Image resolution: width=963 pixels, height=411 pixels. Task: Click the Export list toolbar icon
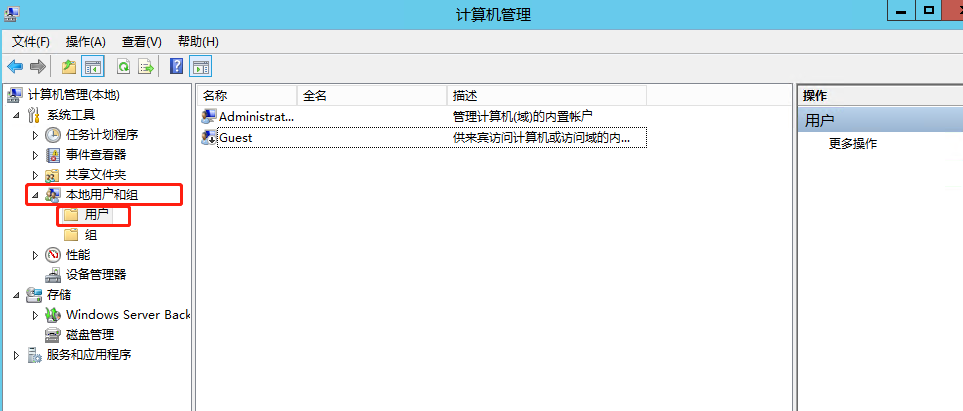pyautogui.click(x=146, y=66)
